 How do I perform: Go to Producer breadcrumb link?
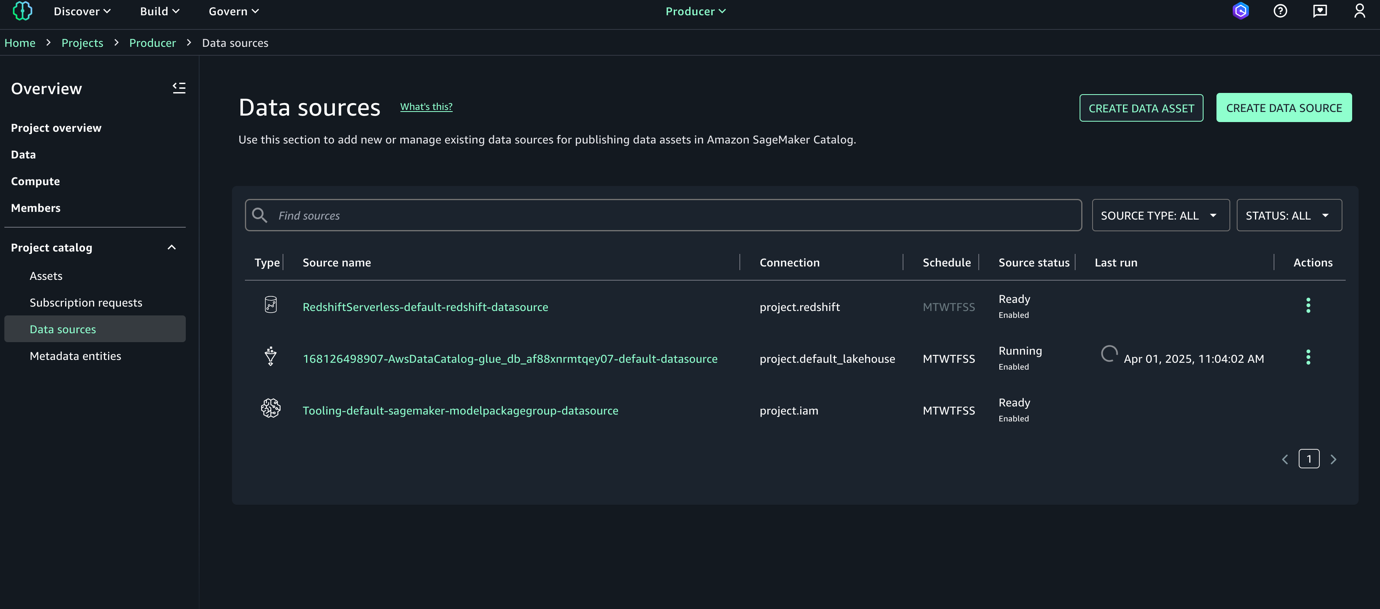[152, 43]
